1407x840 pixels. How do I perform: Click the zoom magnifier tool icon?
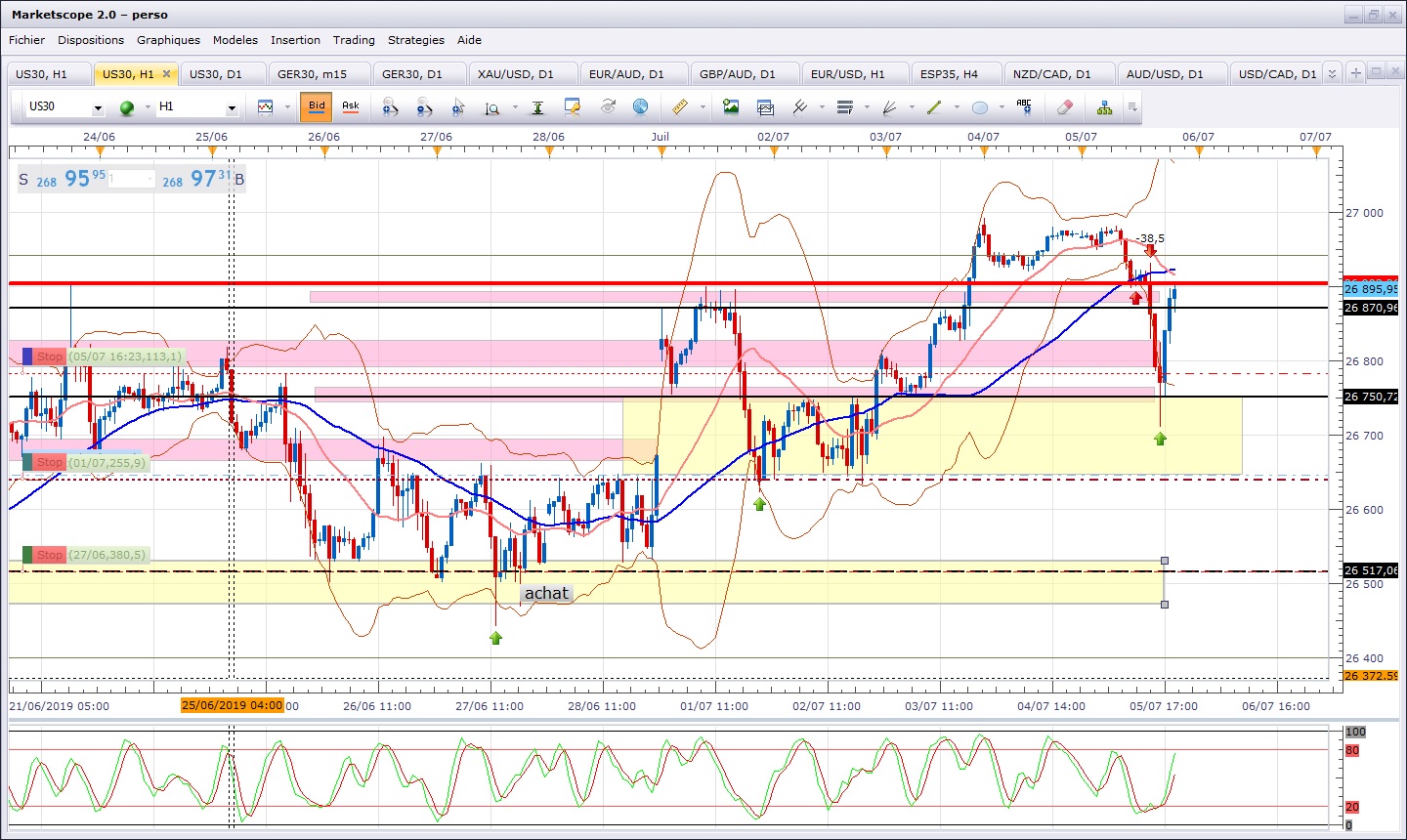(x=492, y=106)
